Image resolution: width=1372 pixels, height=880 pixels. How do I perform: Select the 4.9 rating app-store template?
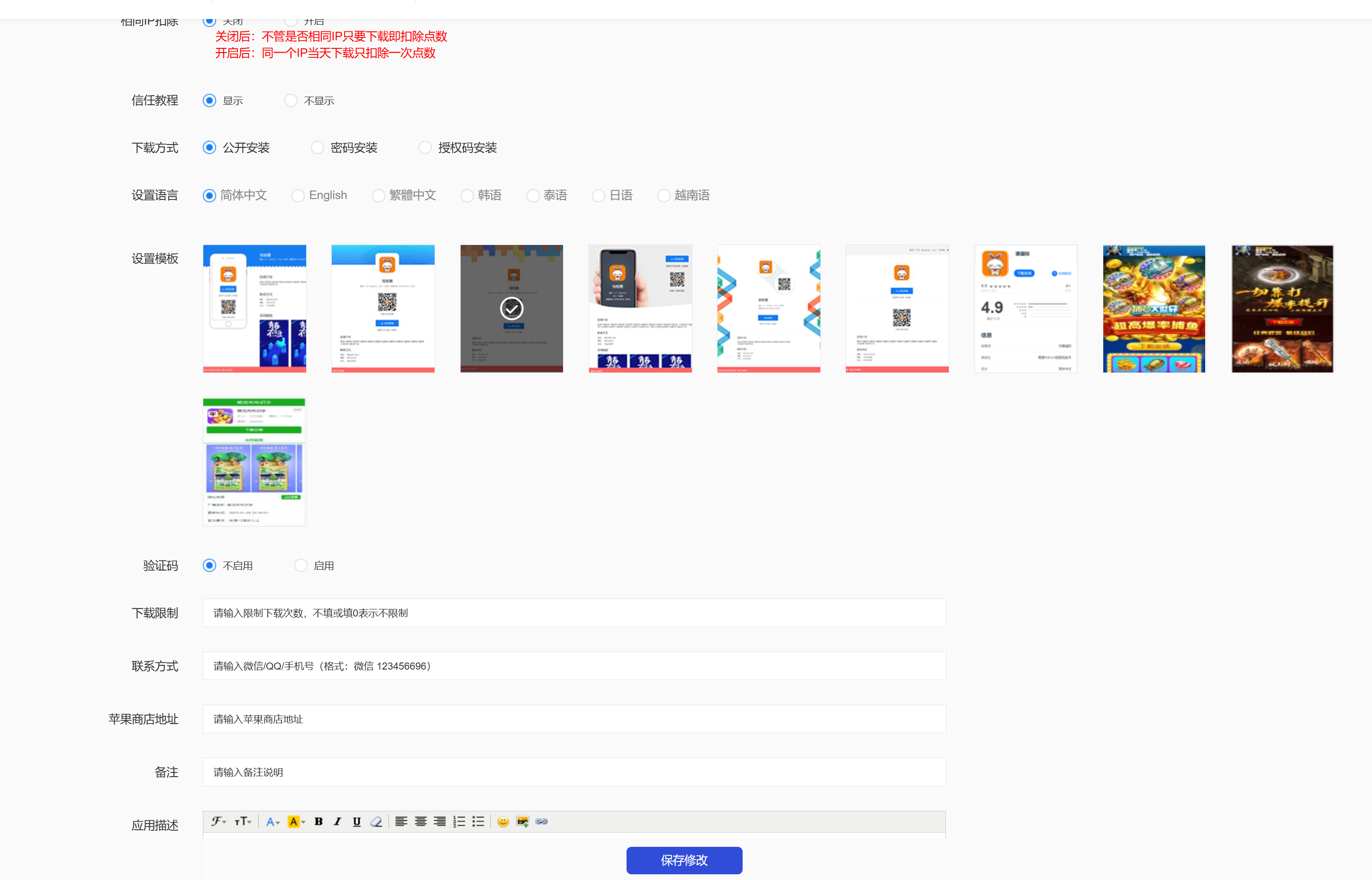click(1026, 308)
